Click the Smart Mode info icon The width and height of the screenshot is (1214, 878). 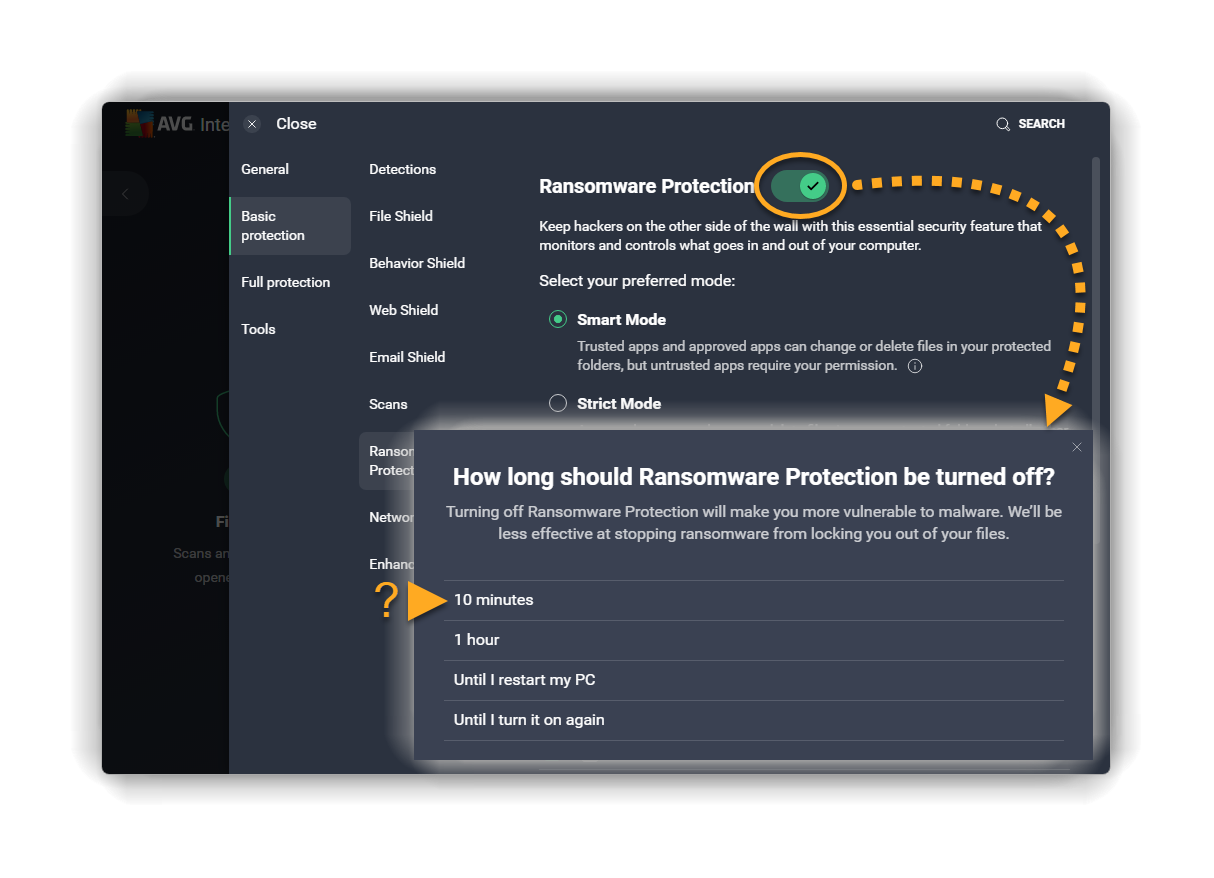[x=914, y=366]
